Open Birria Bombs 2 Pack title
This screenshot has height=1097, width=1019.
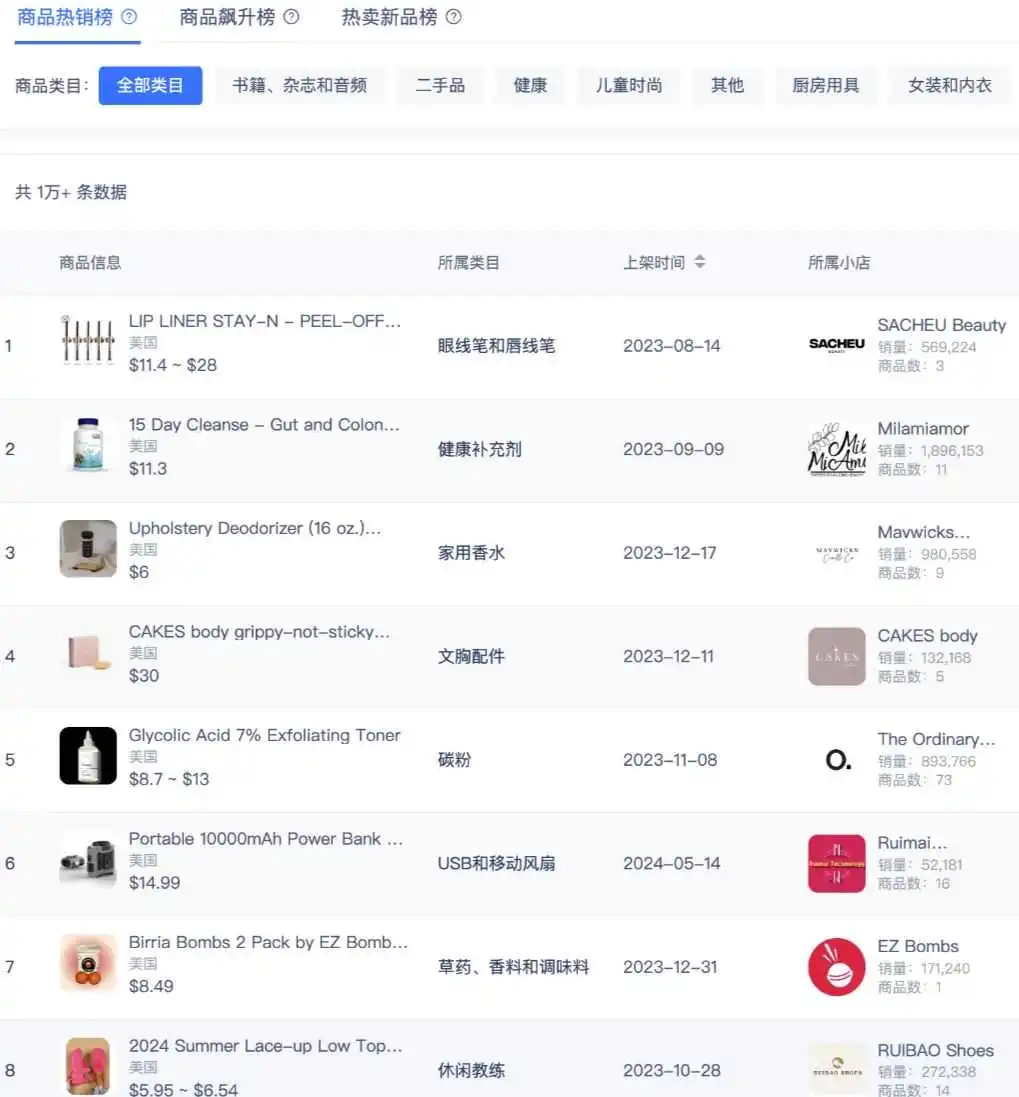coord(268,942)
